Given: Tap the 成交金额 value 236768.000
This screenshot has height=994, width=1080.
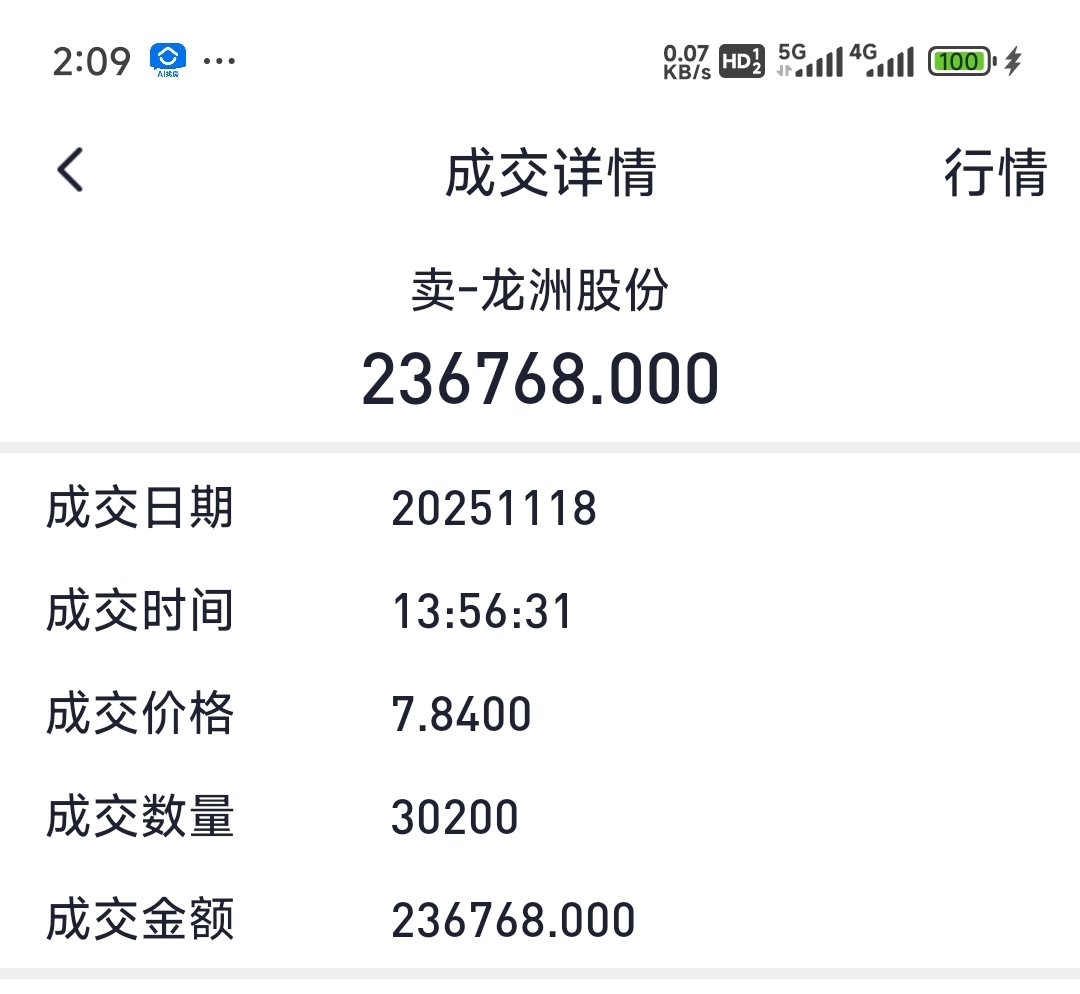Looking at the screenshot, I should pos(513,920).
